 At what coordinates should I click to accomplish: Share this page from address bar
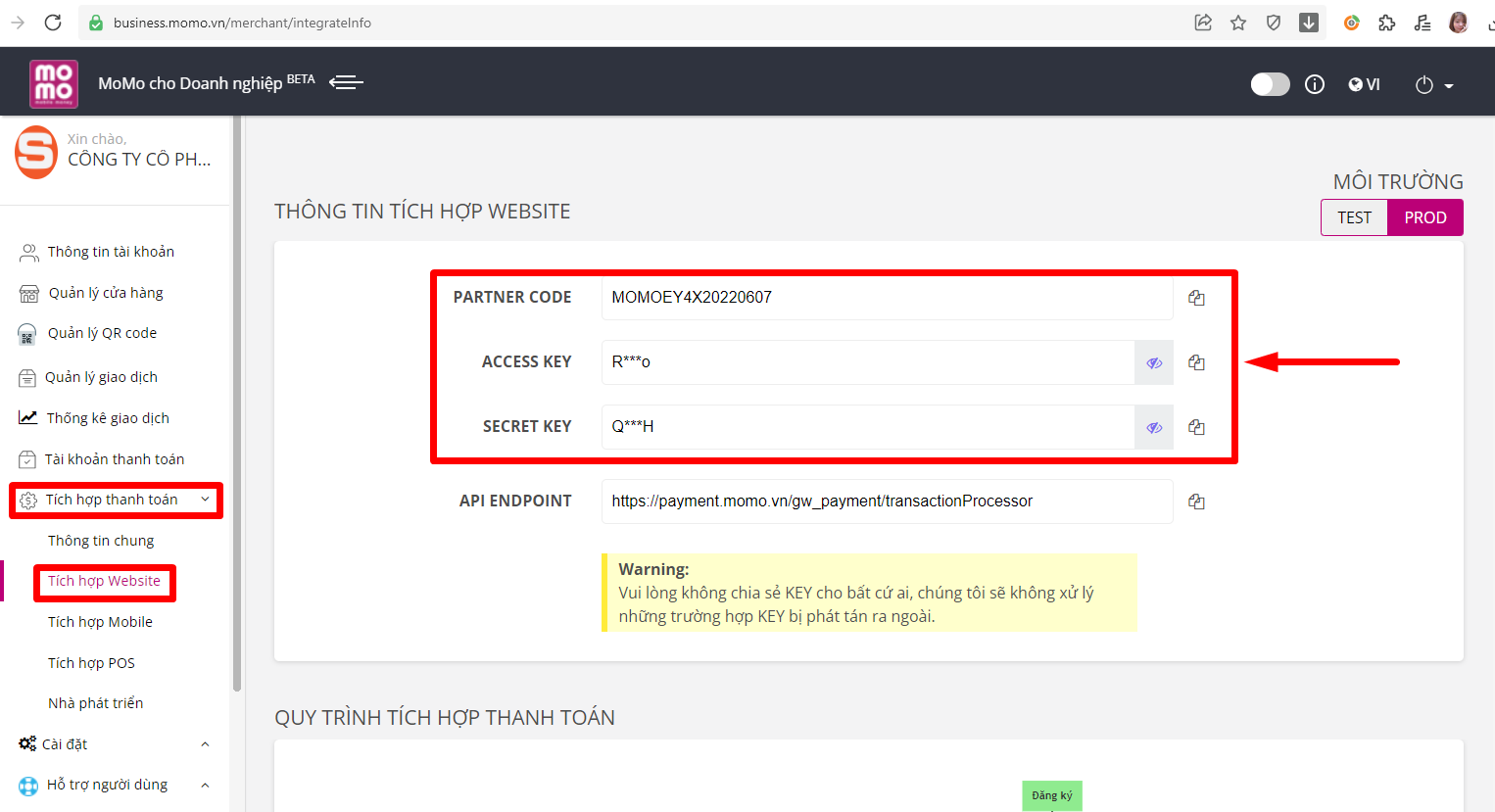[1203, 23]
